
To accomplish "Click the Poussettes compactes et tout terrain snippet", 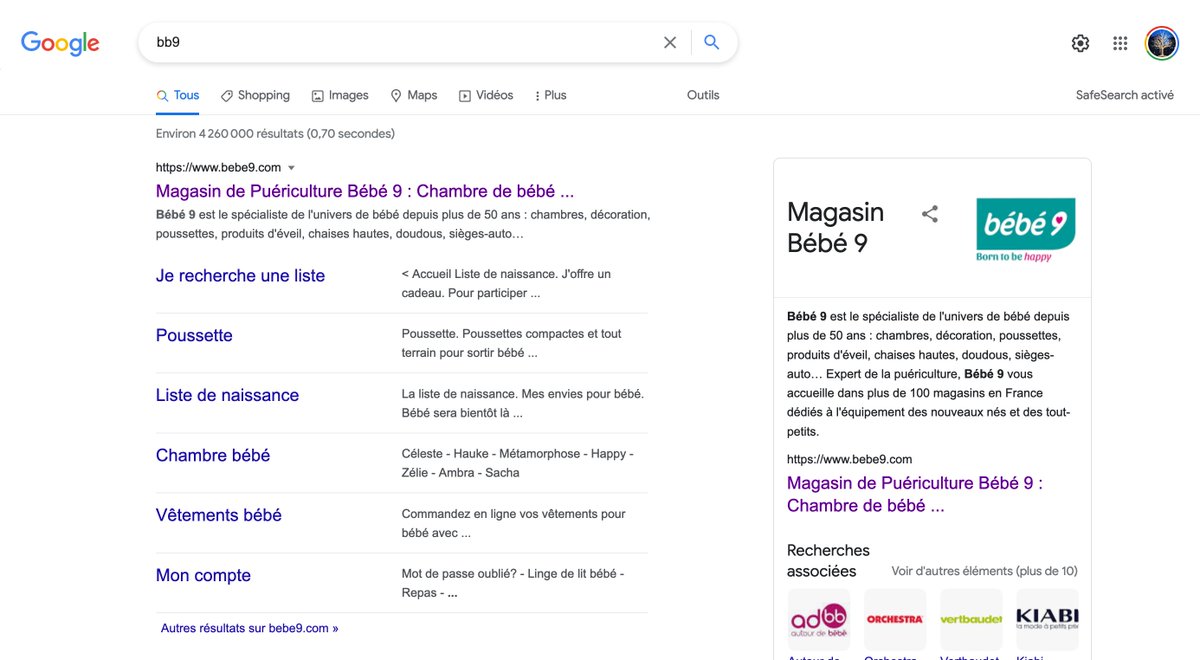I will pos(511,343).
